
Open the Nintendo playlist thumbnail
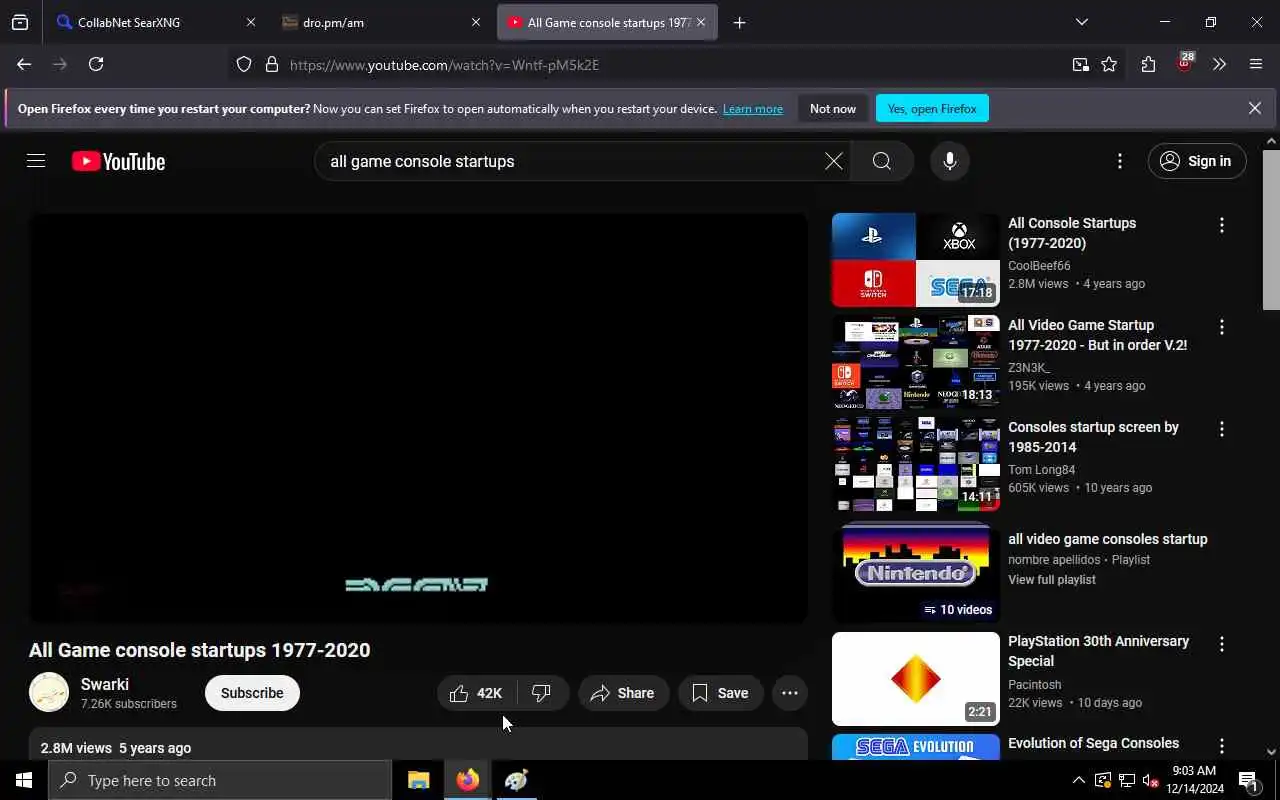(916, 573)
